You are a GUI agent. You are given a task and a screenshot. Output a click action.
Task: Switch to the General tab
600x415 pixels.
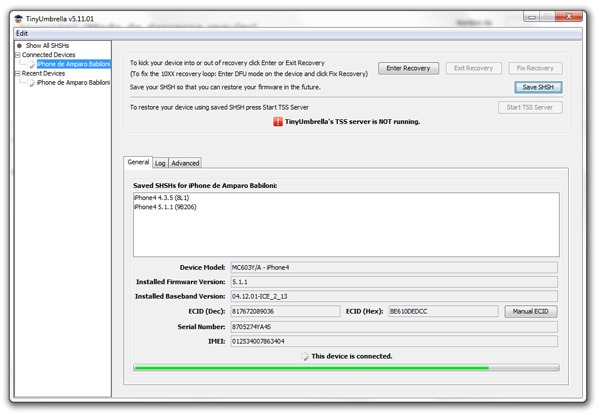pyautogui.click(x=138, y=162)
